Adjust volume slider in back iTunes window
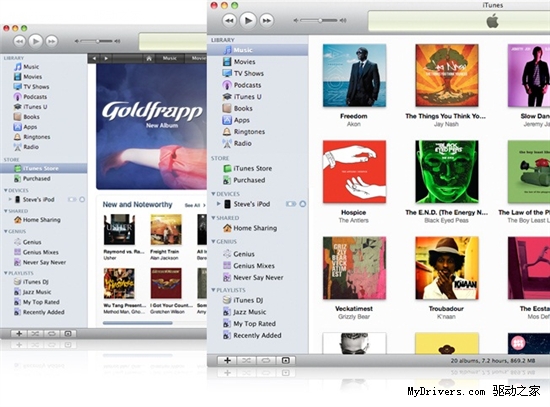The width and height of the screenshot is (550, 407). (97, 41)
